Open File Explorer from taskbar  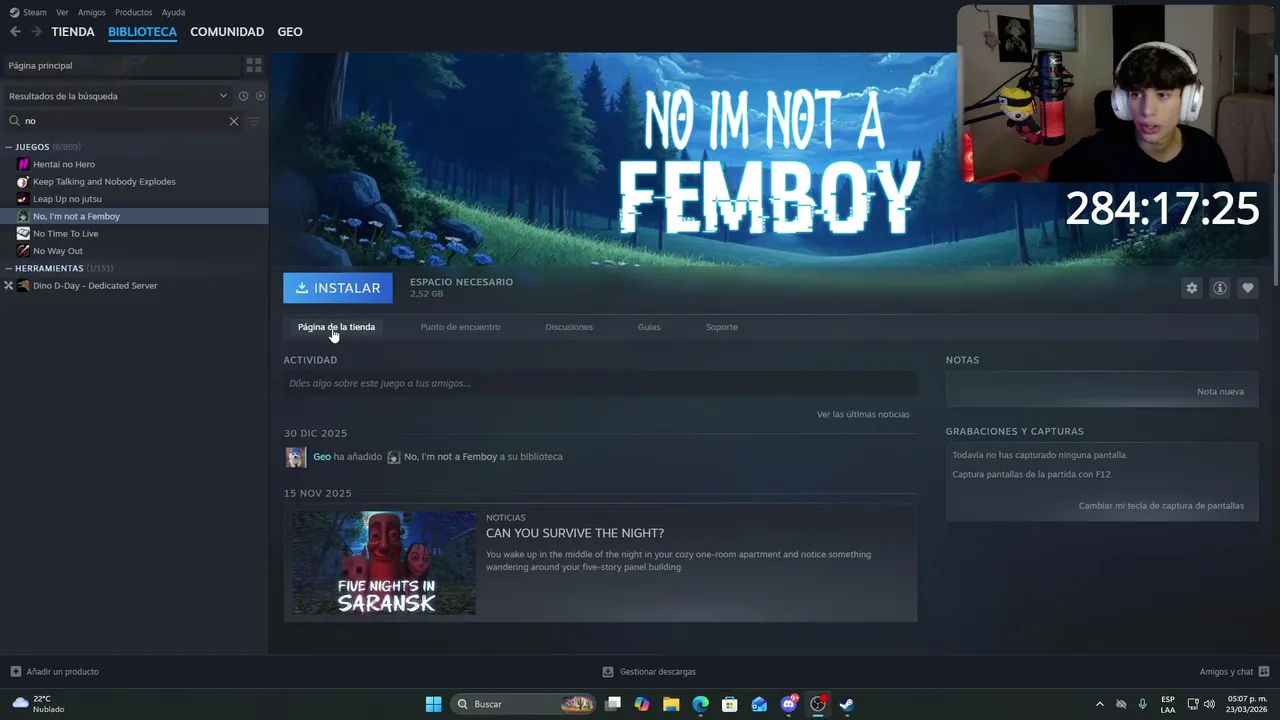[x=671, y=704]
